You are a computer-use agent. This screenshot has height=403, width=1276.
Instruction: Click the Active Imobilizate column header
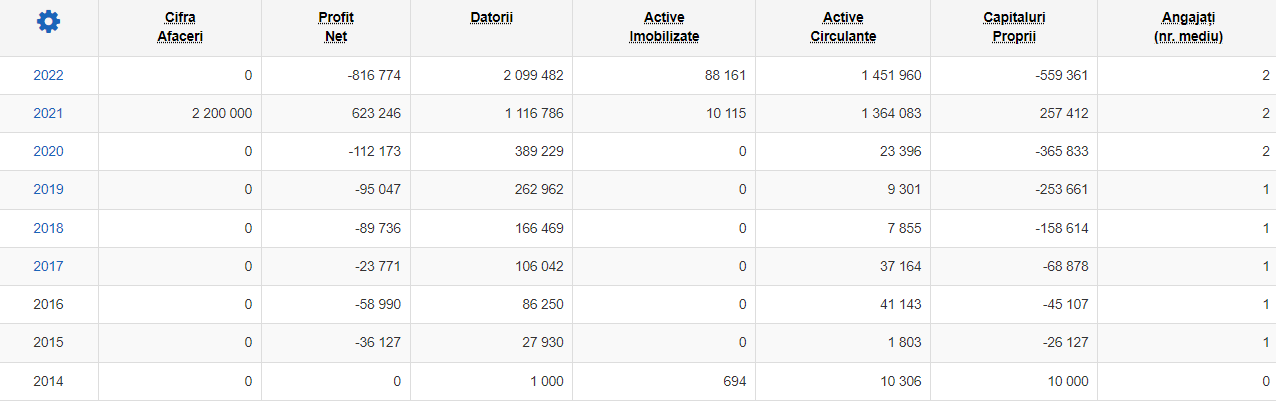click(x=664, y=27)
